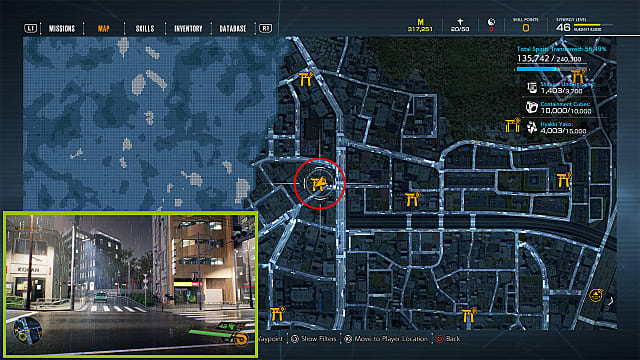The width and height of the screenshot is (640, 360).
Task: Choose Show Filters
Action: coord(314,339)
